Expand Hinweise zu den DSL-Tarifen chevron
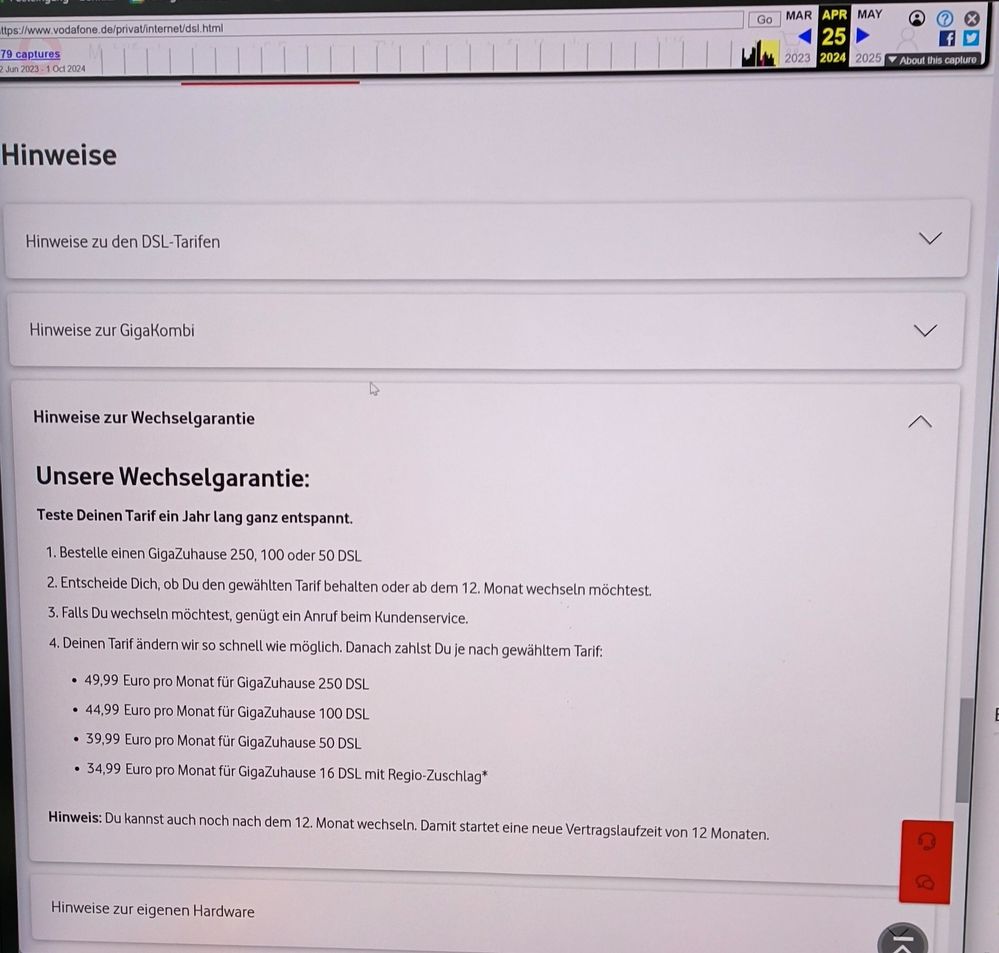This screenshot has height=953, width=999. [930, 238]
